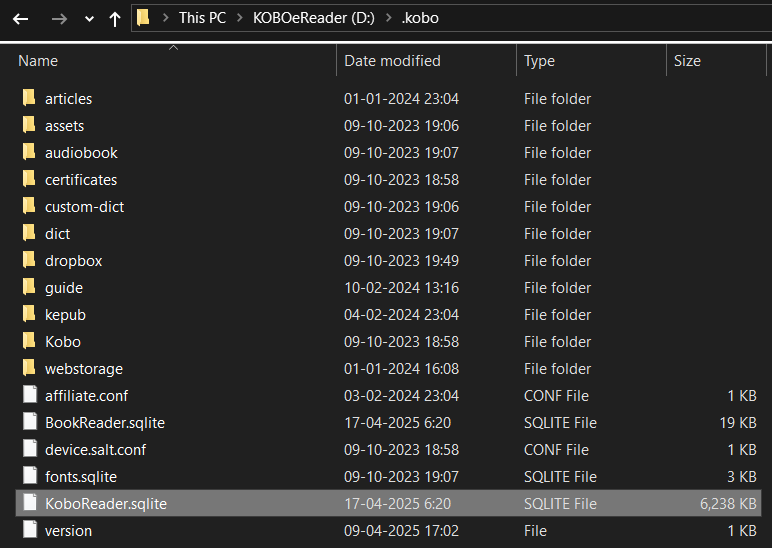Image resolution: width=772 pixels, height=548 pixels.
Task: Expand the chevron after KOBOeReader (D:)
Action: (x=389, y=18)
